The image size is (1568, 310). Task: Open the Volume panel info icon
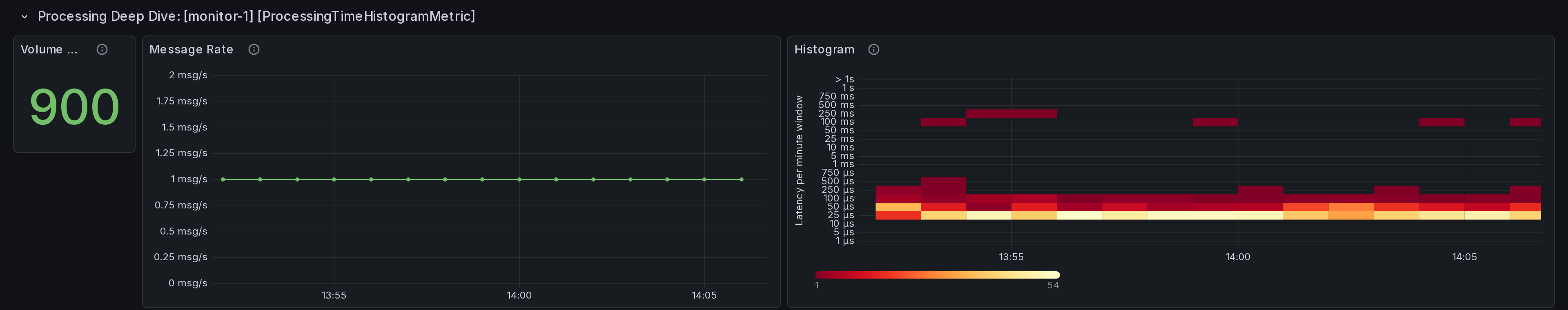[x=102, y=49]
